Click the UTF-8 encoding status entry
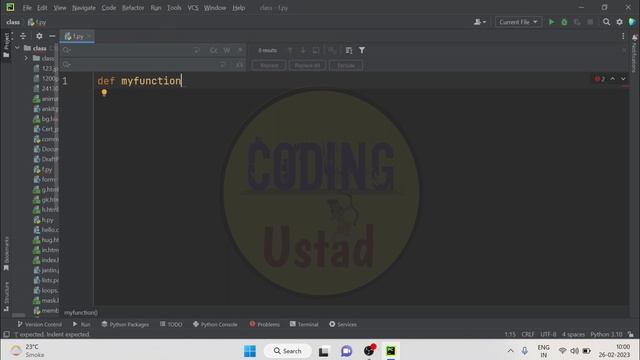The image size is (640, 360). coord(548,334)
